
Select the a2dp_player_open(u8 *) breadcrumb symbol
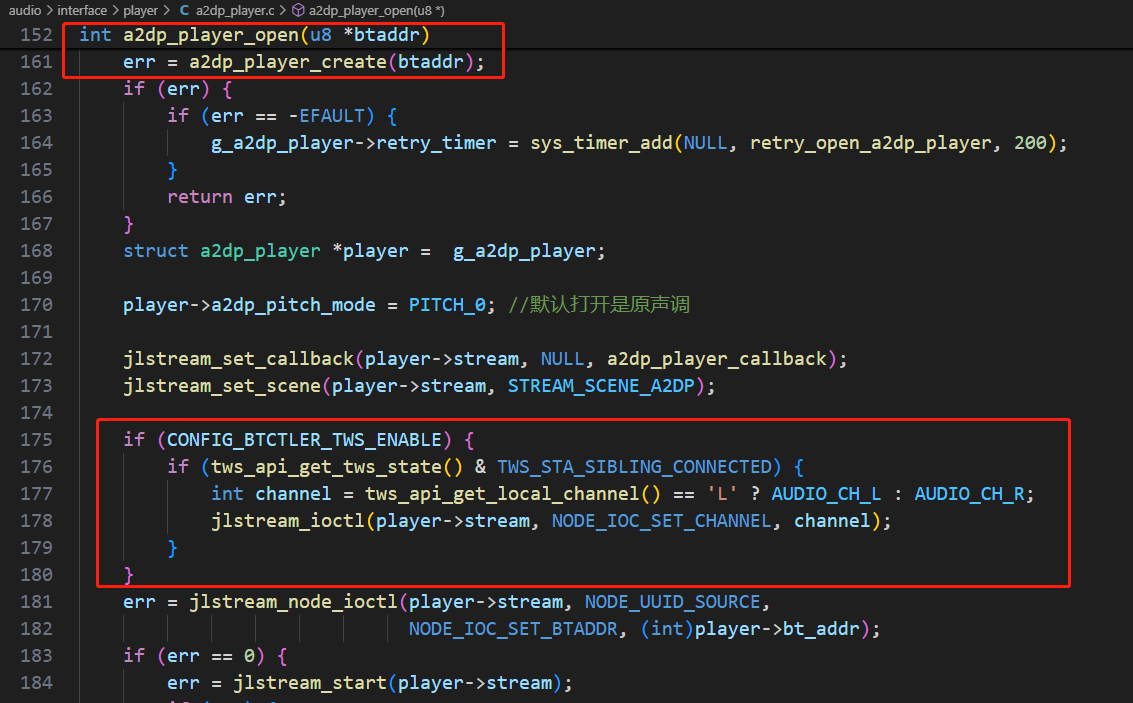click(376, 11)
